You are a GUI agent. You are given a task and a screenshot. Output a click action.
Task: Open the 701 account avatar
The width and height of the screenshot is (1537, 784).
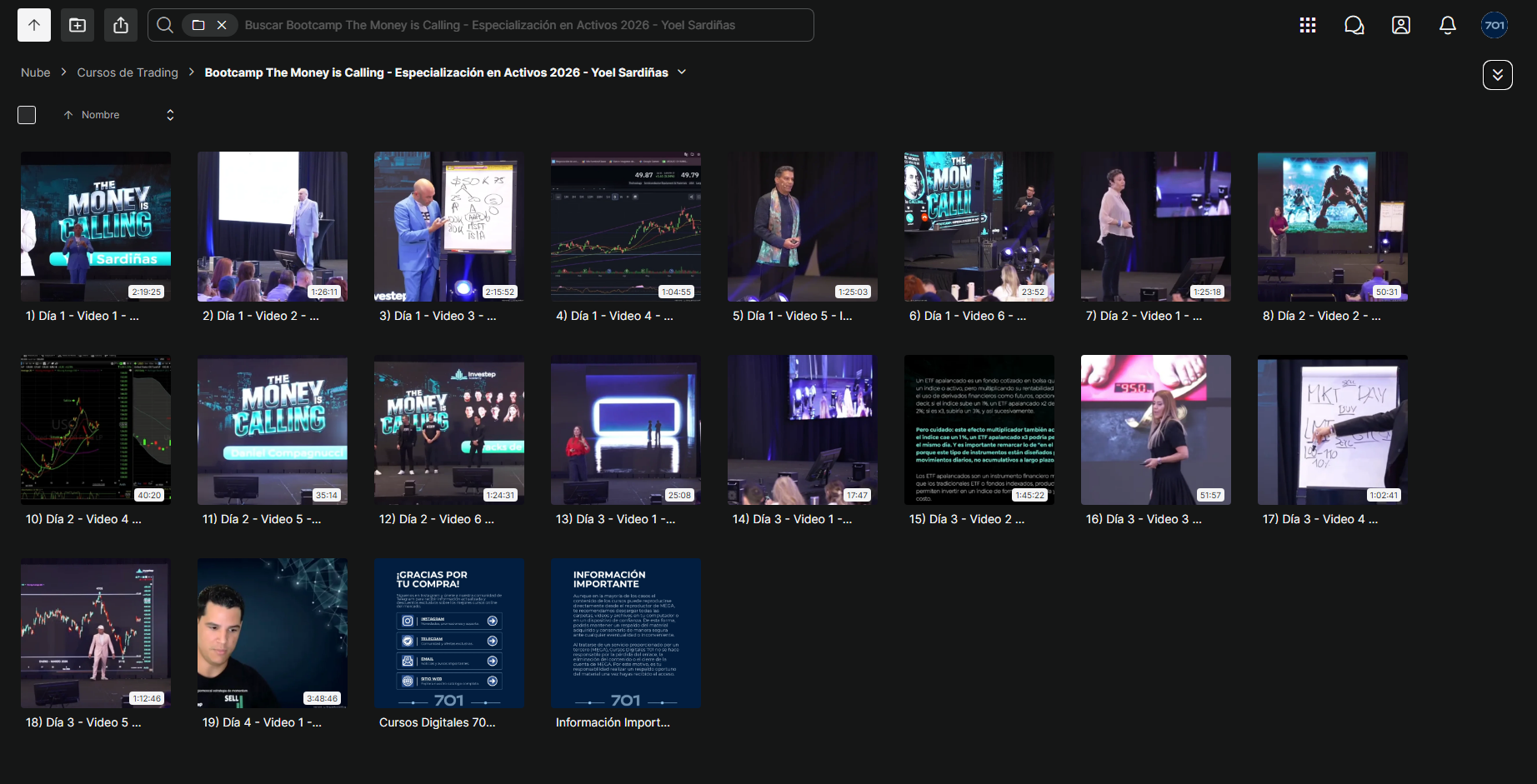point(1494,25)
